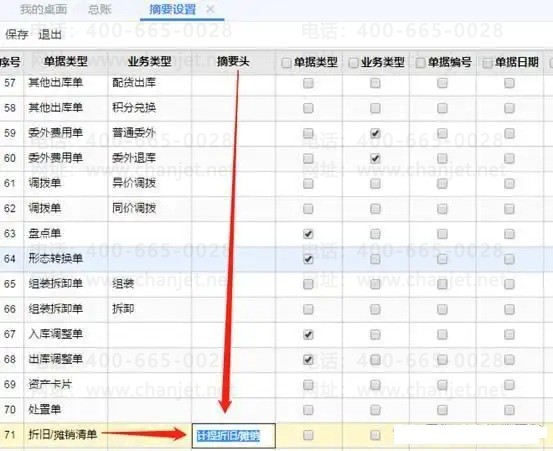Image resolution: width=553 pixels, height=451 pixels.
Task: Check 单据日期 for row 59 普通委外
Action: tap(509, 133)
